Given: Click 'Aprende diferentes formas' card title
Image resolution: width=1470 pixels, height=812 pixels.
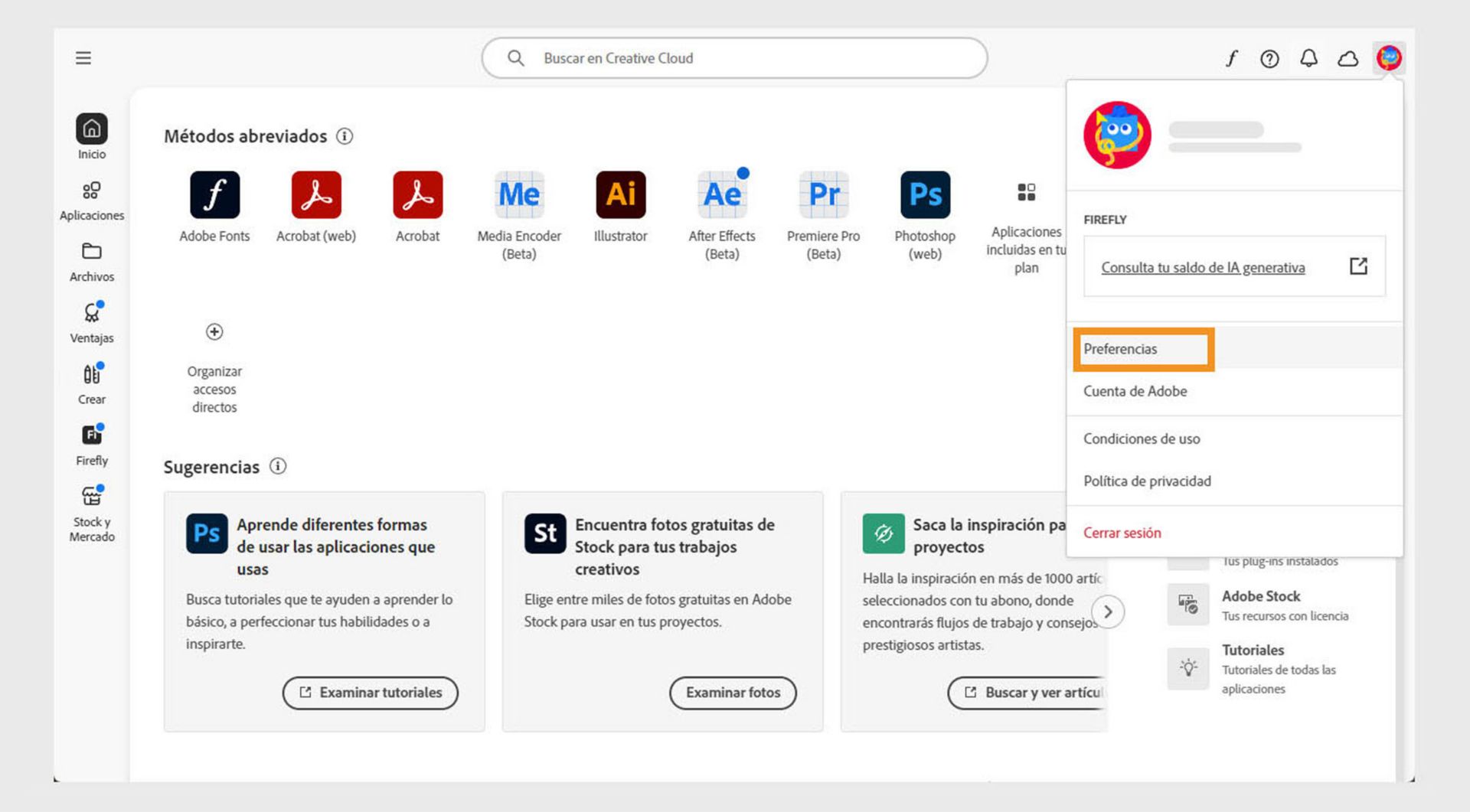Looking at the screenshot, I should click(335, 547).
